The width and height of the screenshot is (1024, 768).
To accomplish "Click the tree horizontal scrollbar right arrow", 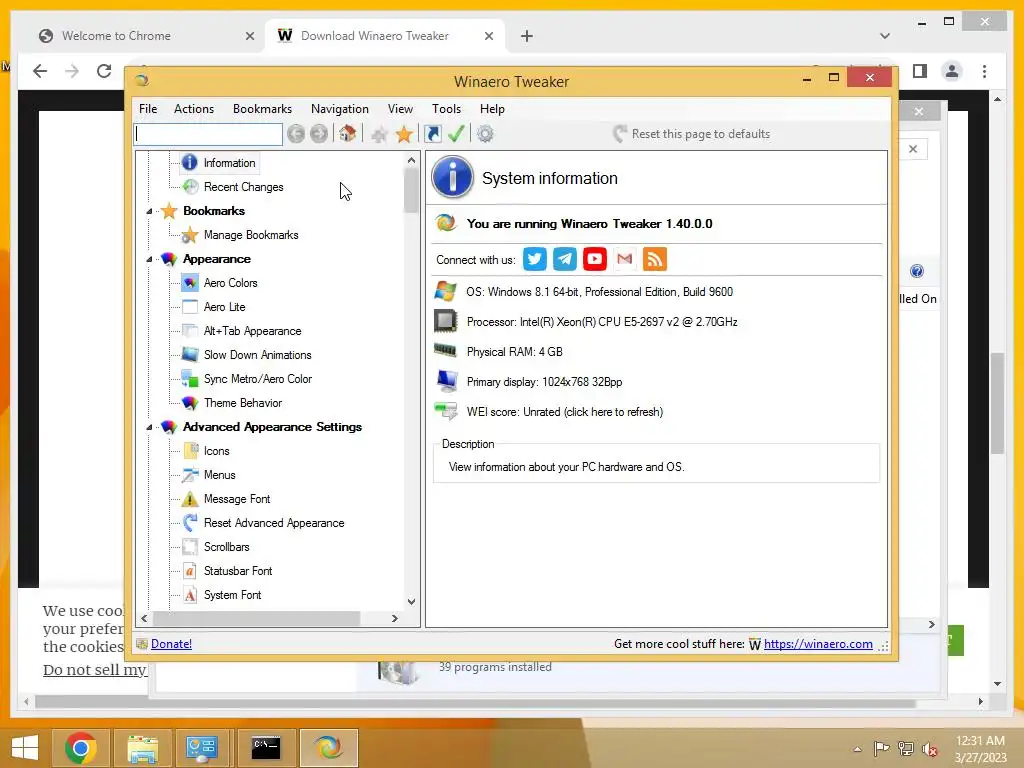I will (x=394, y=618).
